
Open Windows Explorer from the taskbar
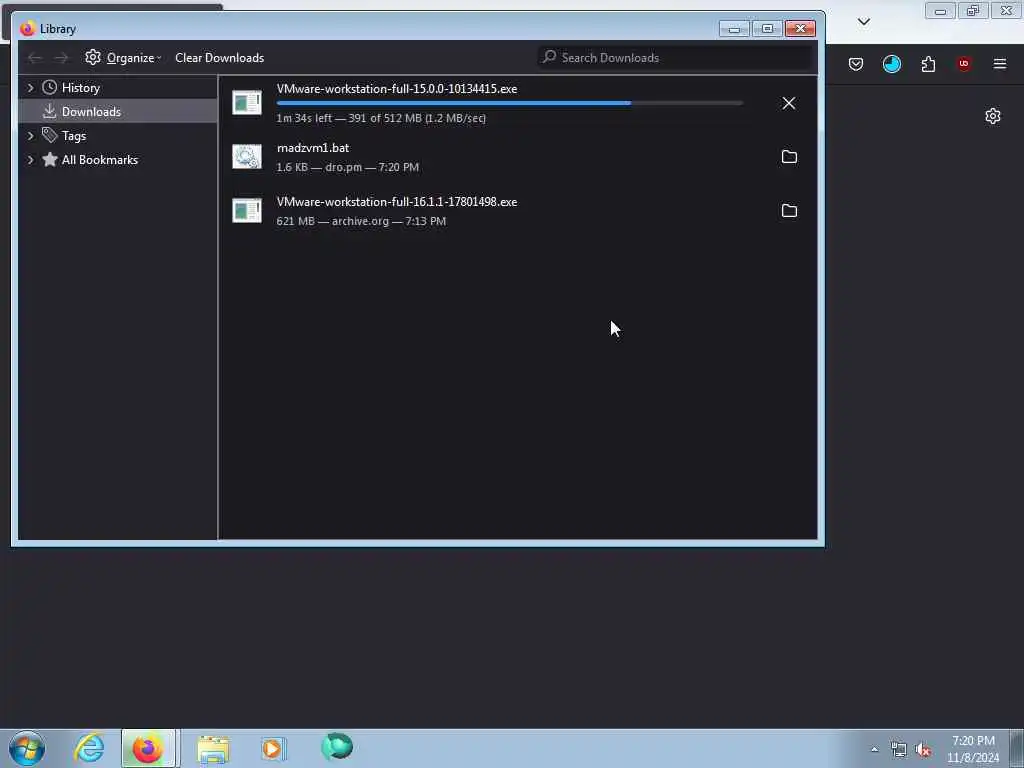click(214, 749)
